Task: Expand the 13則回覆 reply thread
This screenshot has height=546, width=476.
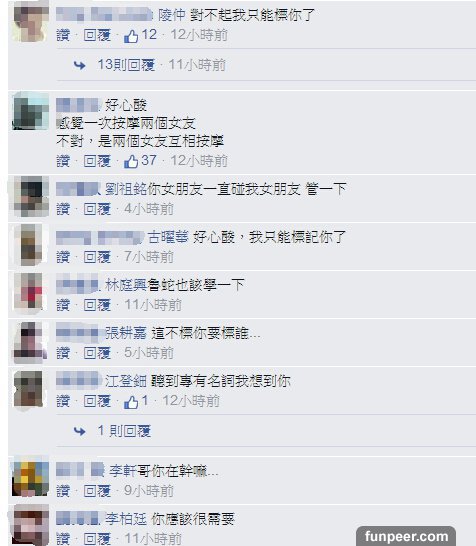Action: 126,65
